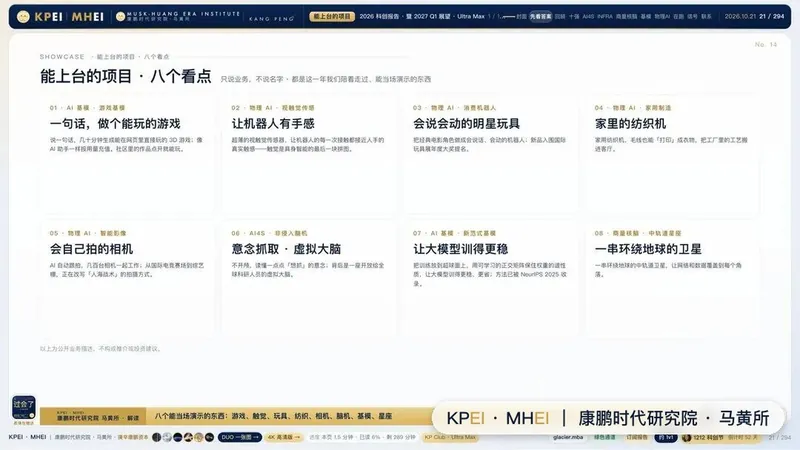The height and width of the screenshot is (450, 800).
Task: Open card 05 会自己拍的相机
Action: [128, 280]
